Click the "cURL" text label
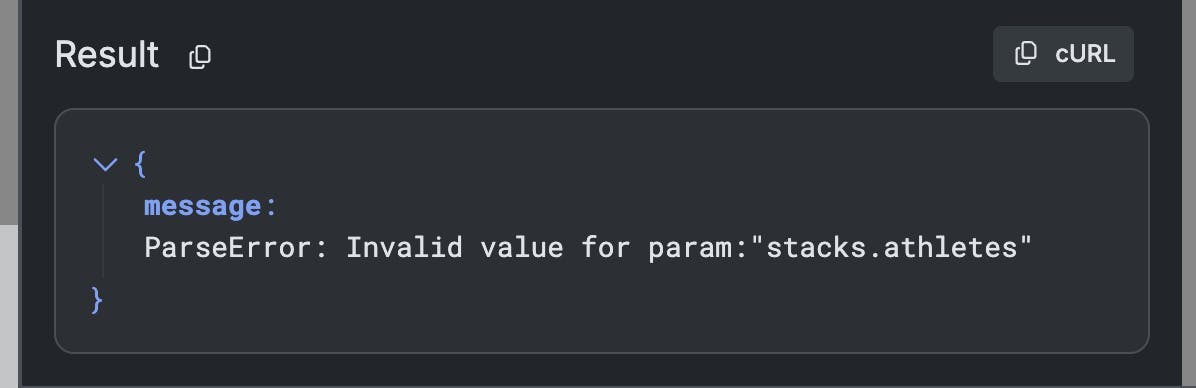 point(1085,54)
